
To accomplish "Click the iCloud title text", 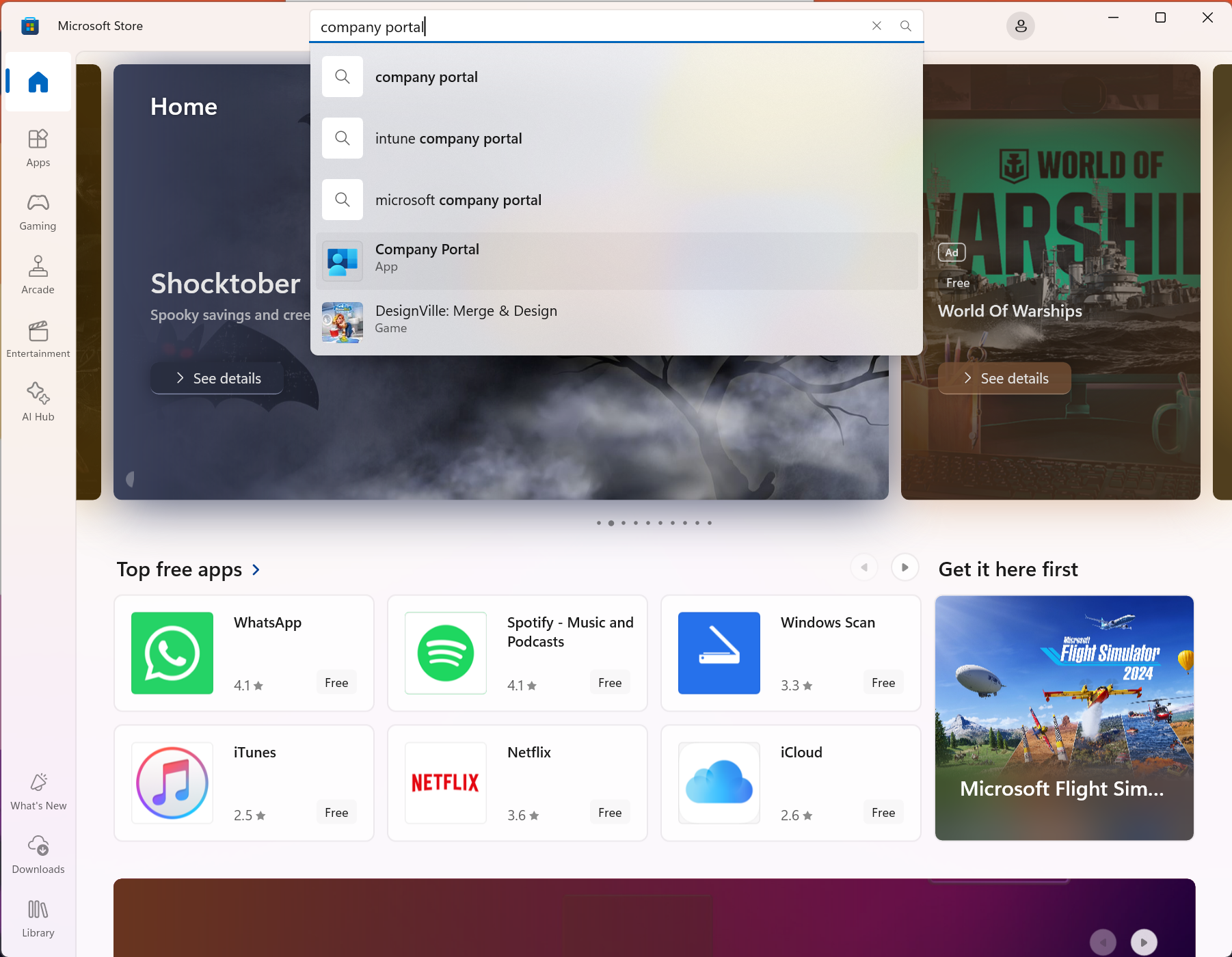I will pos(801,753).
